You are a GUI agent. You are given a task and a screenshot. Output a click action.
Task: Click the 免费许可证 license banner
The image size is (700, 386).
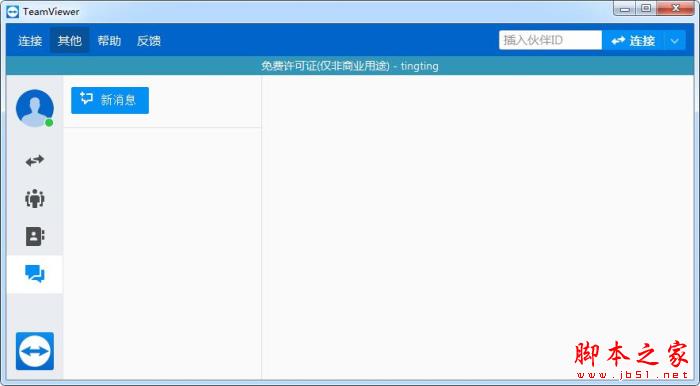point(350,66)
